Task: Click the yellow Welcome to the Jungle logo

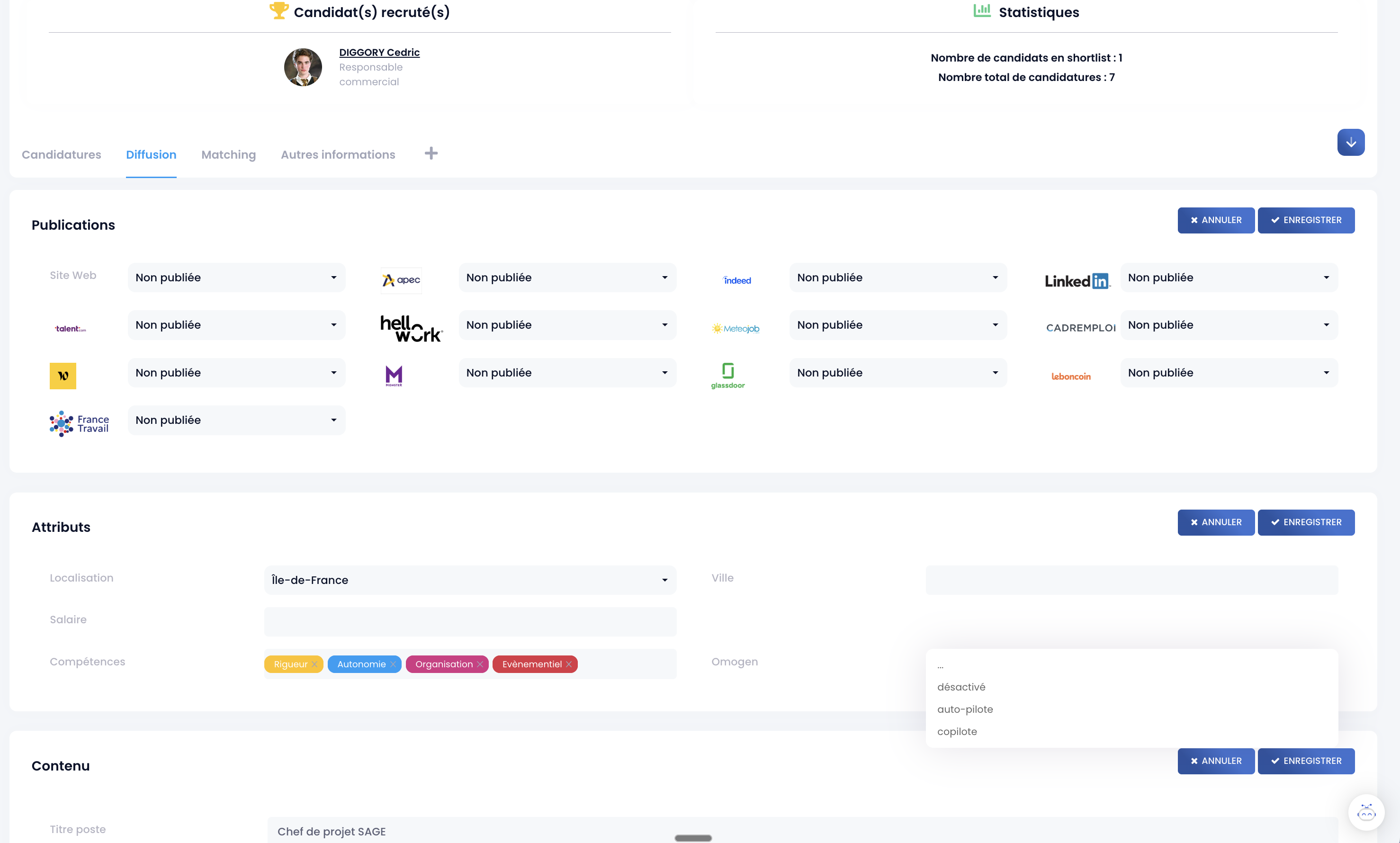Action: 63,376
